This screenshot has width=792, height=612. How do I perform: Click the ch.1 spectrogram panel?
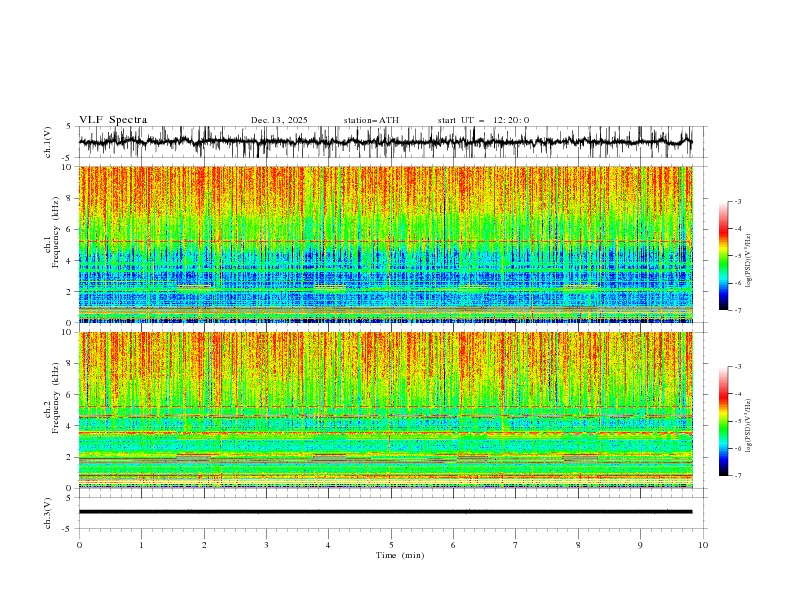pyautogui.click(x=385, y=244)
